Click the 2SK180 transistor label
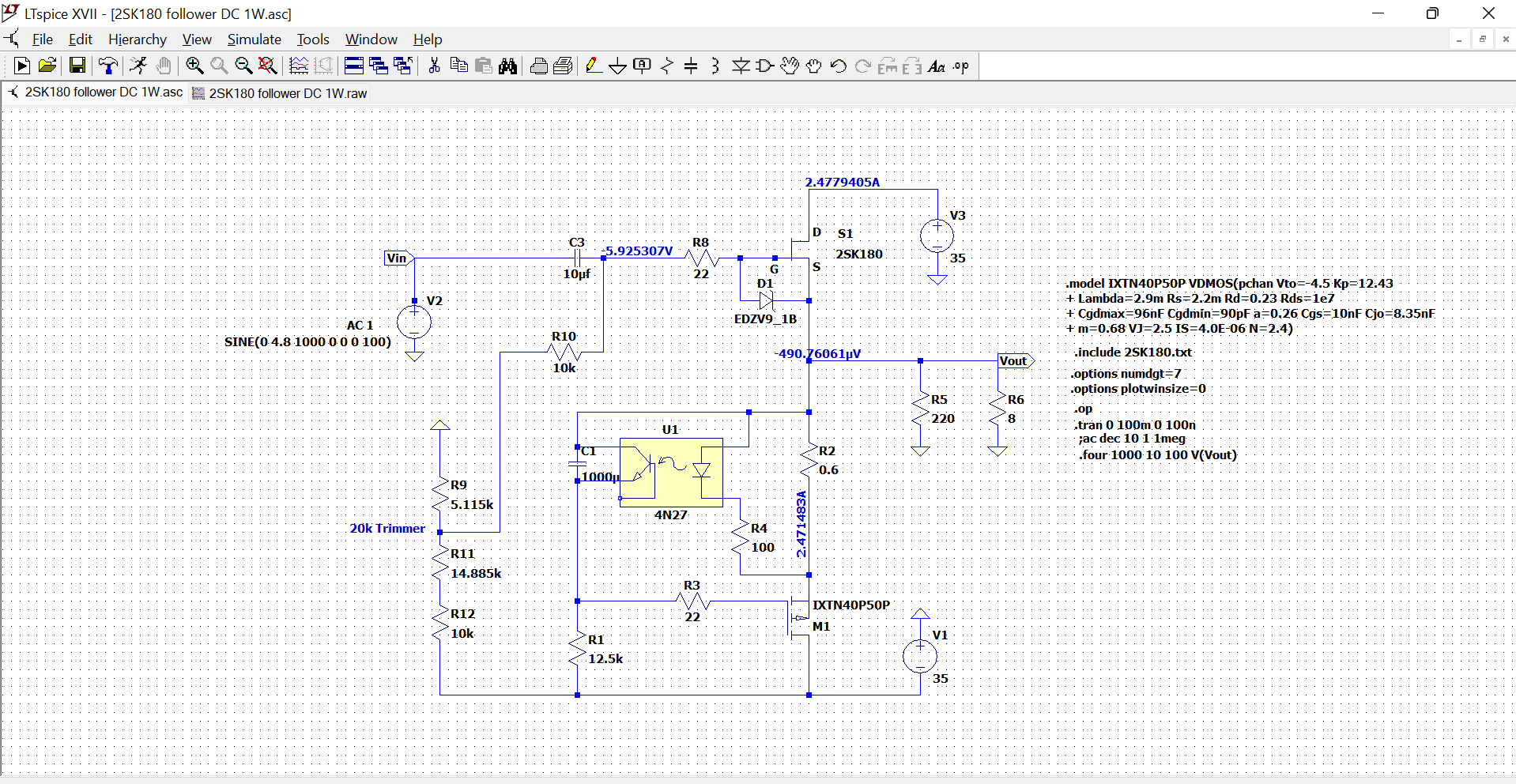The width and height of the screenshot is (1516, 784). click(x=859, y=254)
